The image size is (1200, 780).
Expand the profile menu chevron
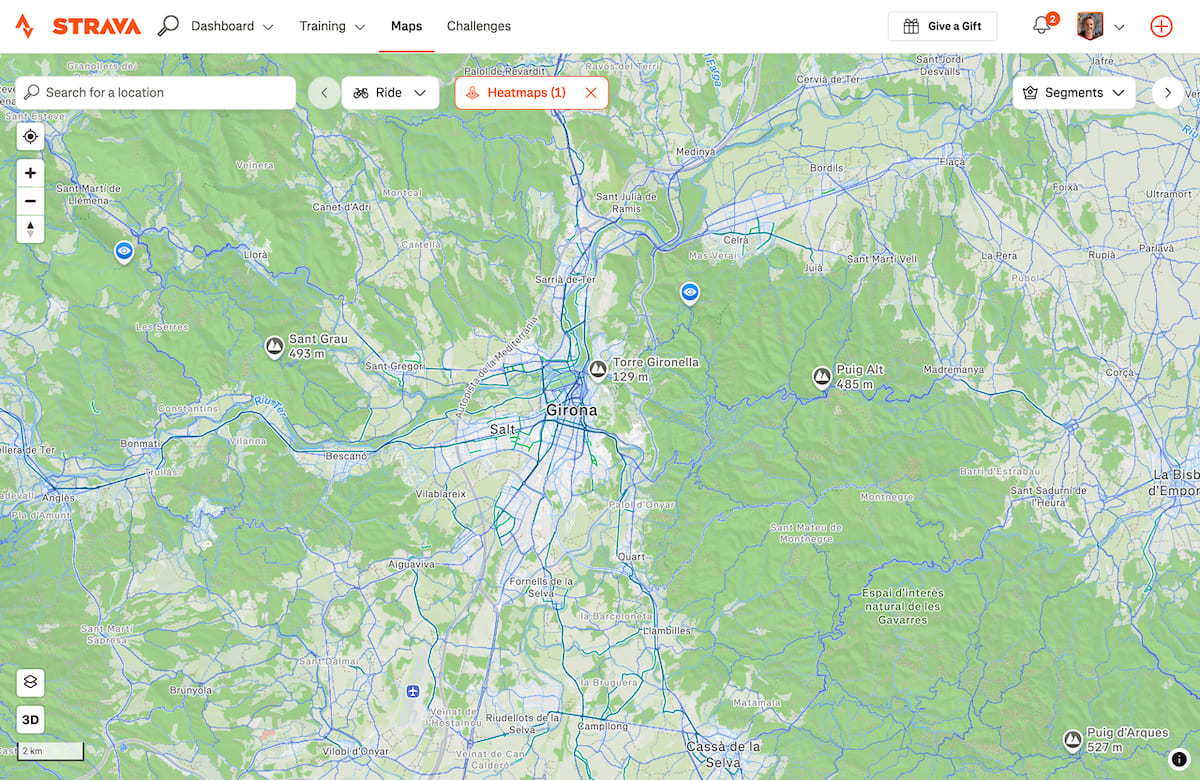(1119, 27)
